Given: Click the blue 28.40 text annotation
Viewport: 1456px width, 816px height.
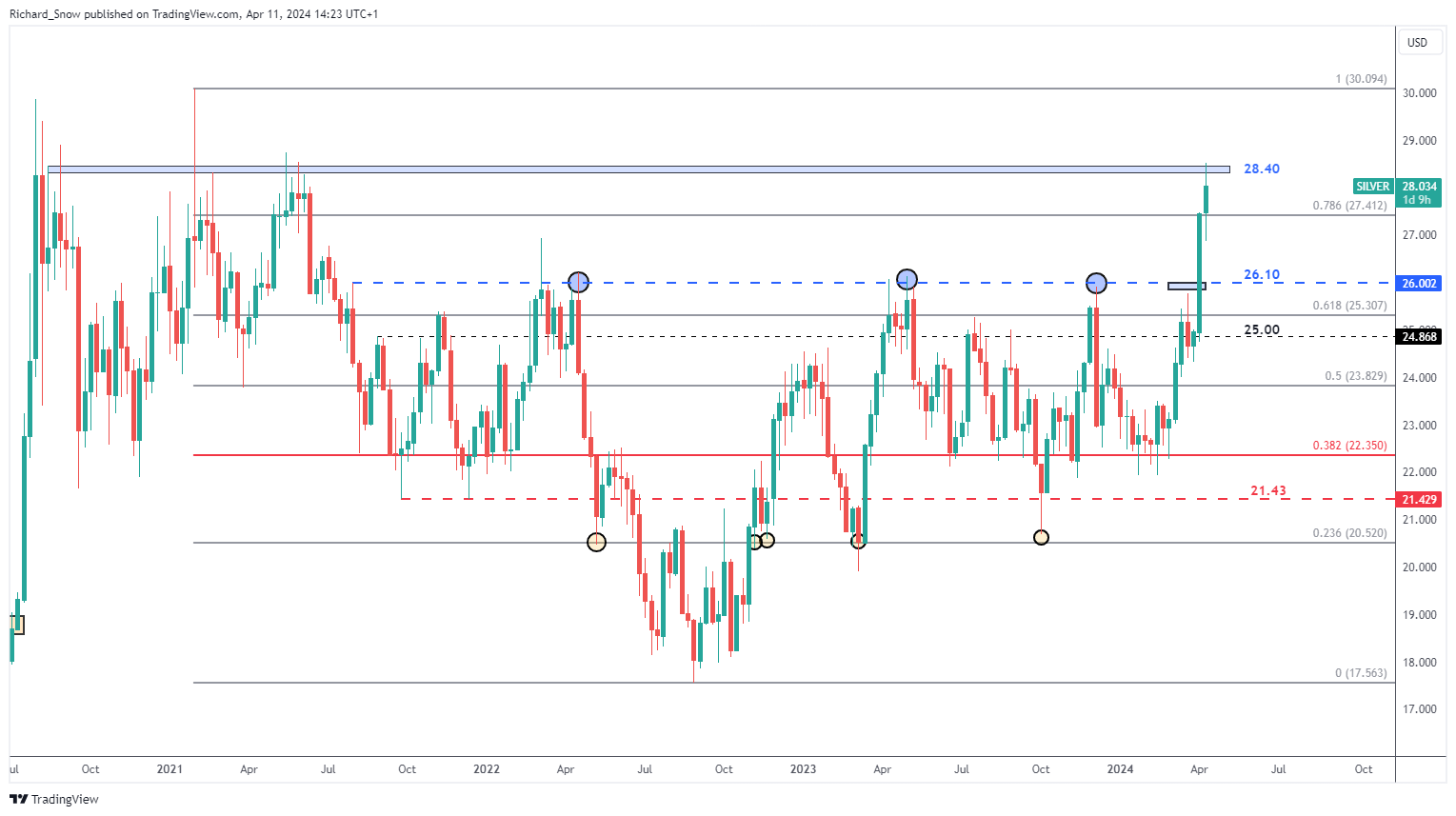Looking at the screenshot, I should (1262, 169).
